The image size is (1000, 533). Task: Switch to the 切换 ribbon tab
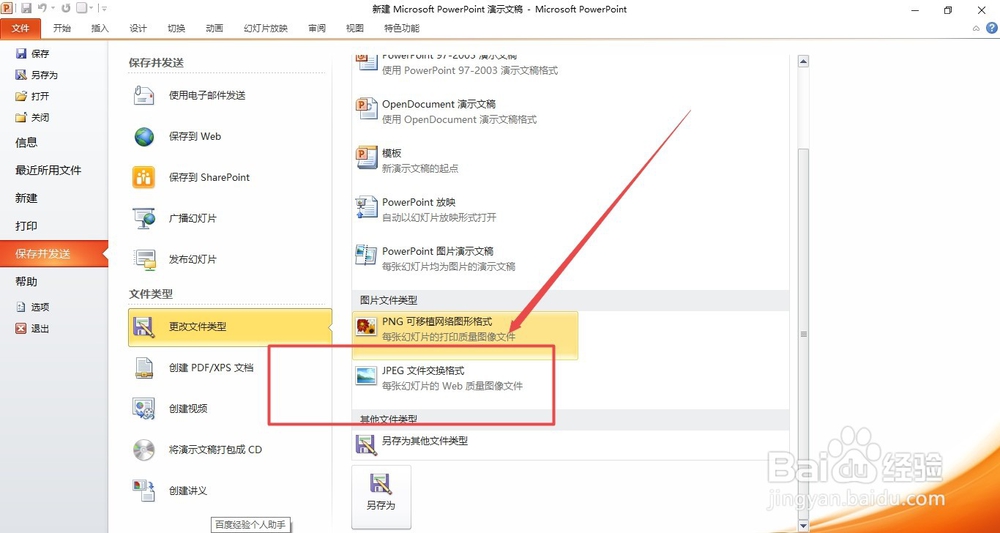coord(176,28)
